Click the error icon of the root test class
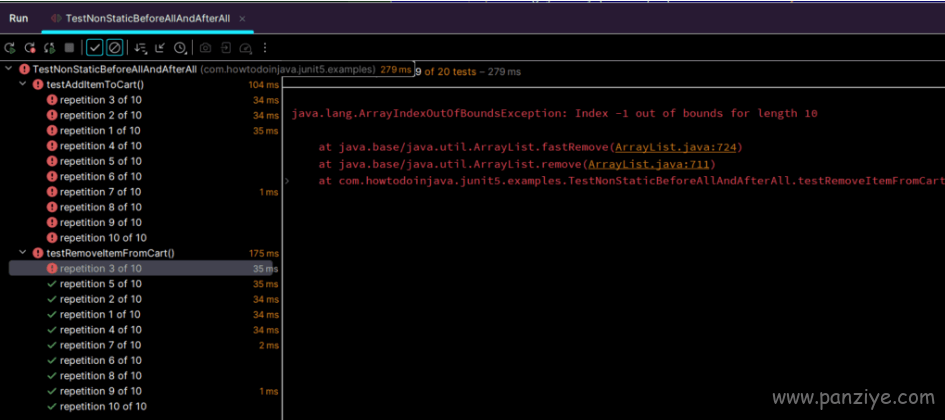This screenshot has width=945, height=420. click(x=25, y=69)
